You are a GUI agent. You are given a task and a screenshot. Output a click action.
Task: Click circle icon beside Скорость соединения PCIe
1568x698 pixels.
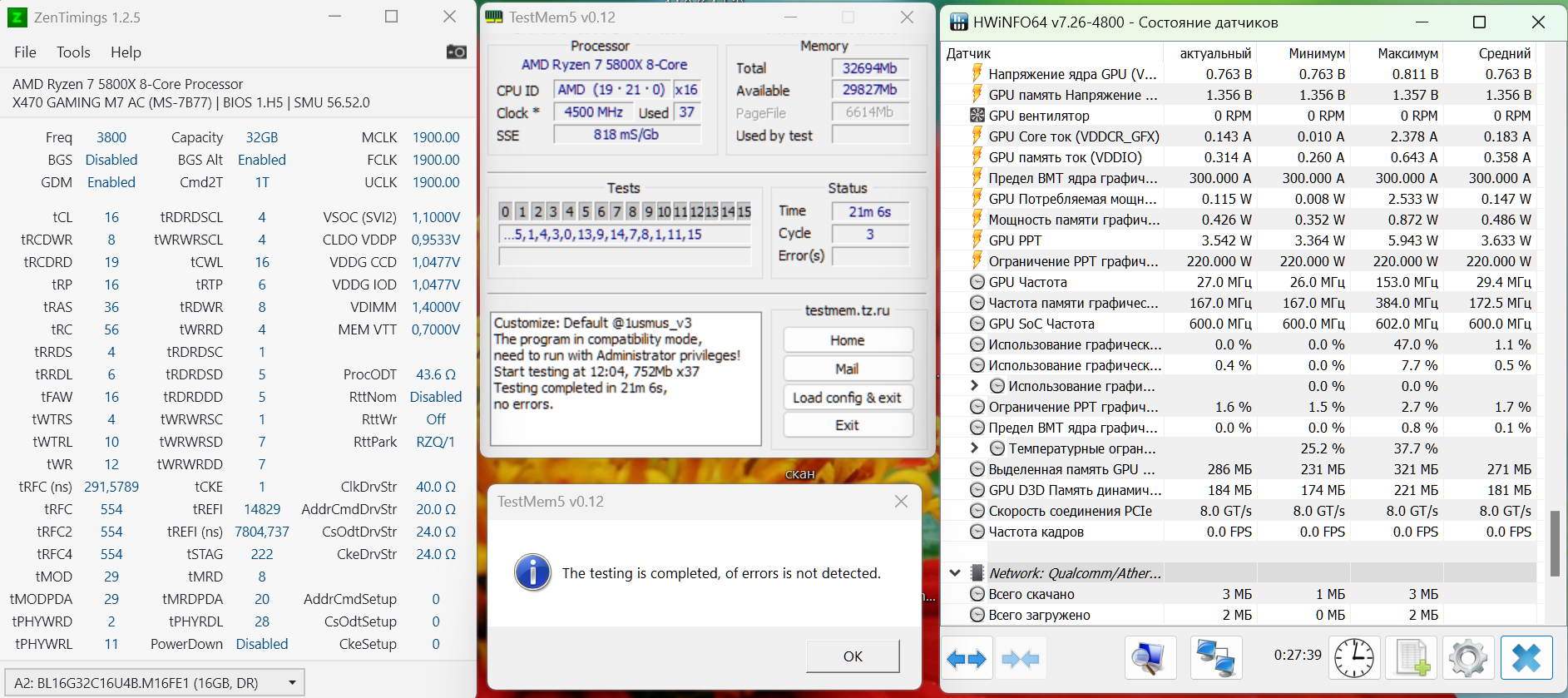(x=977, y=511)
